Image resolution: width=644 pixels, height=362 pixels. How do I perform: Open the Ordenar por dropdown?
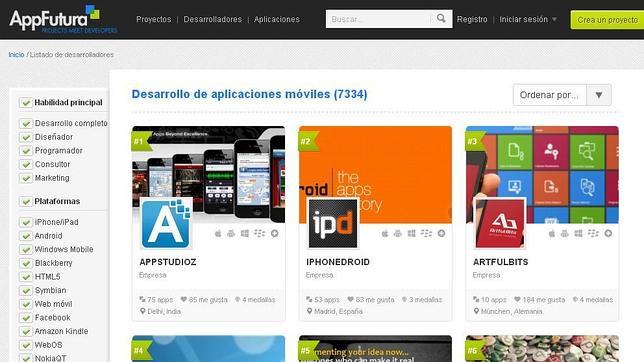(562, 95)
